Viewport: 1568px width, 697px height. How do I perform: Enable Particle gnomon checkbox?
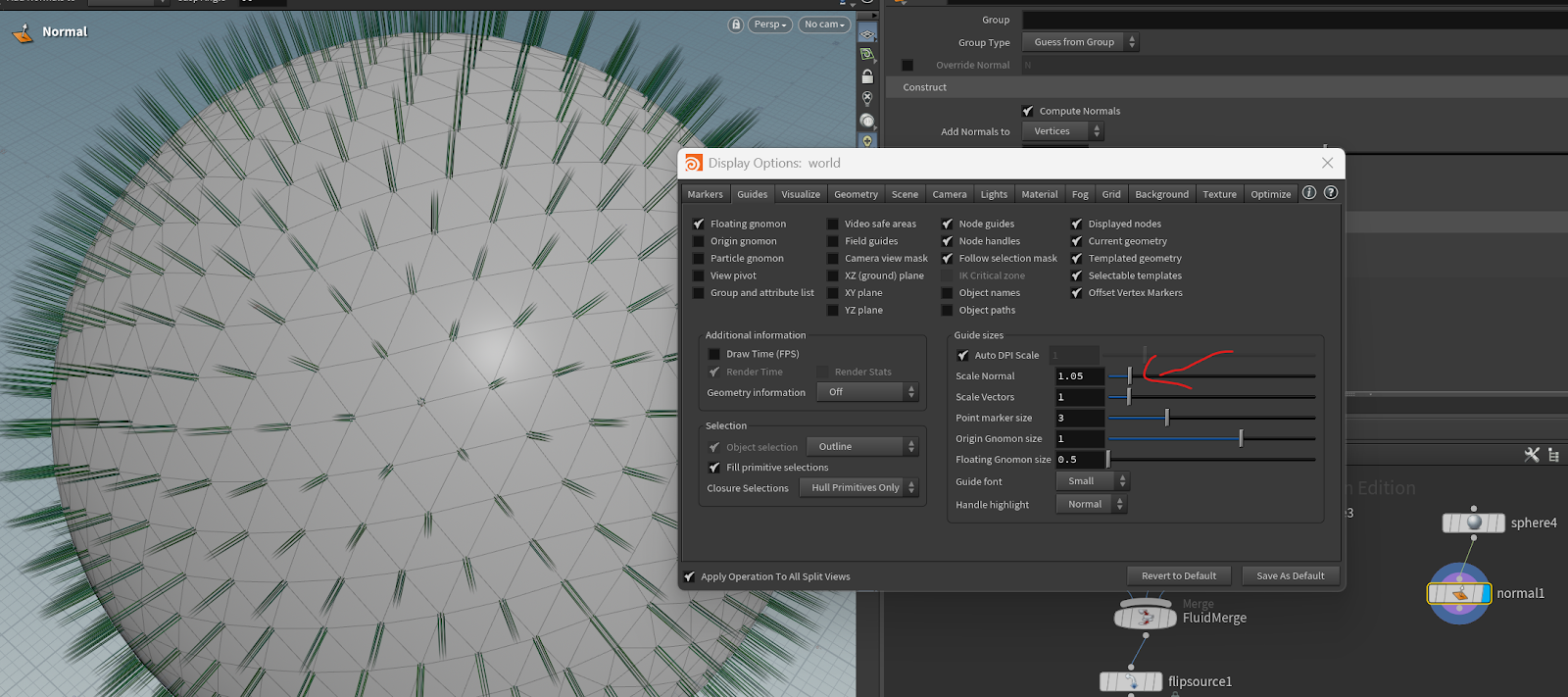[x=699, y=259]
